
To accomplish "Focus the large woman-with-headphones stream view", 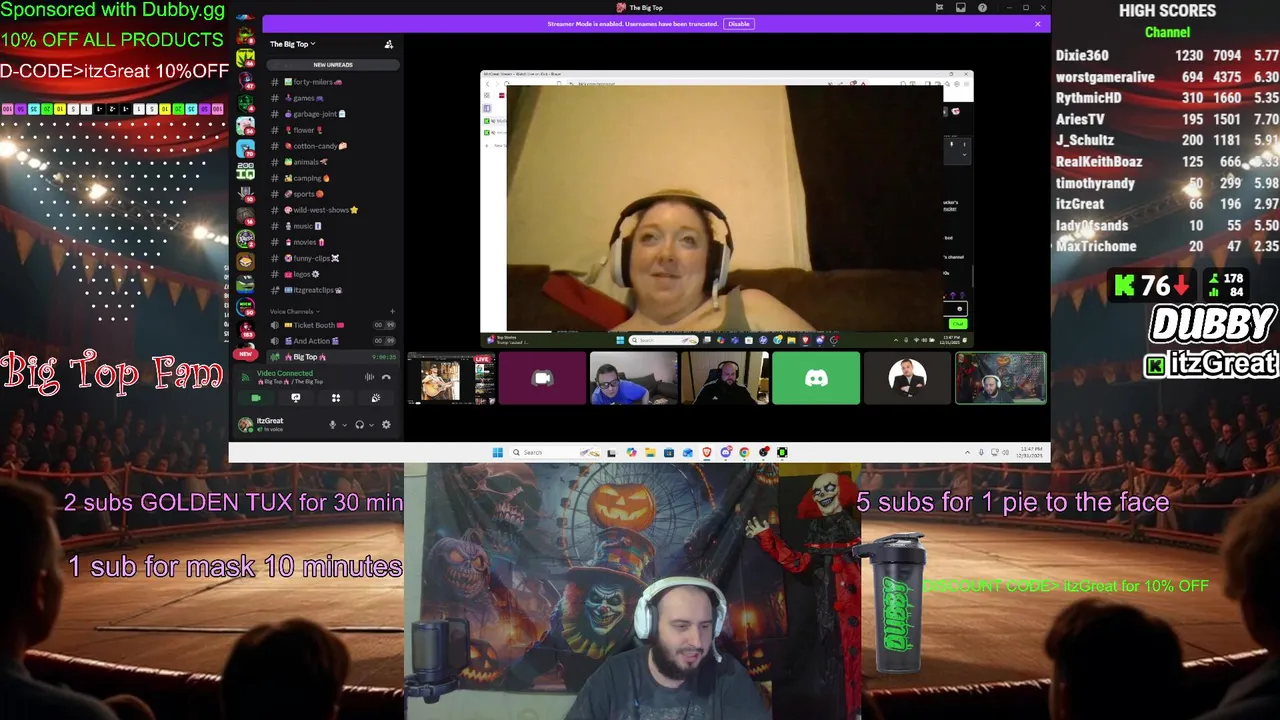I will click(727, 208).
